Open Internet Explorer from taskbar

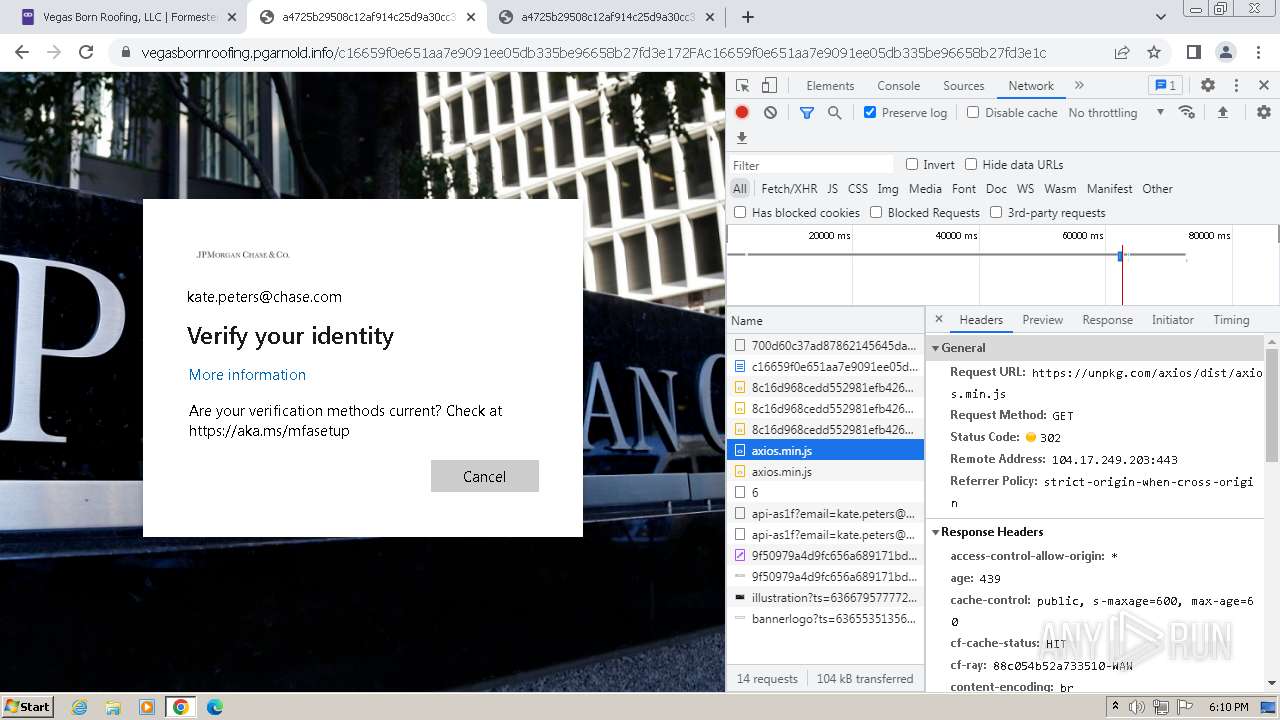pos(79,707)
